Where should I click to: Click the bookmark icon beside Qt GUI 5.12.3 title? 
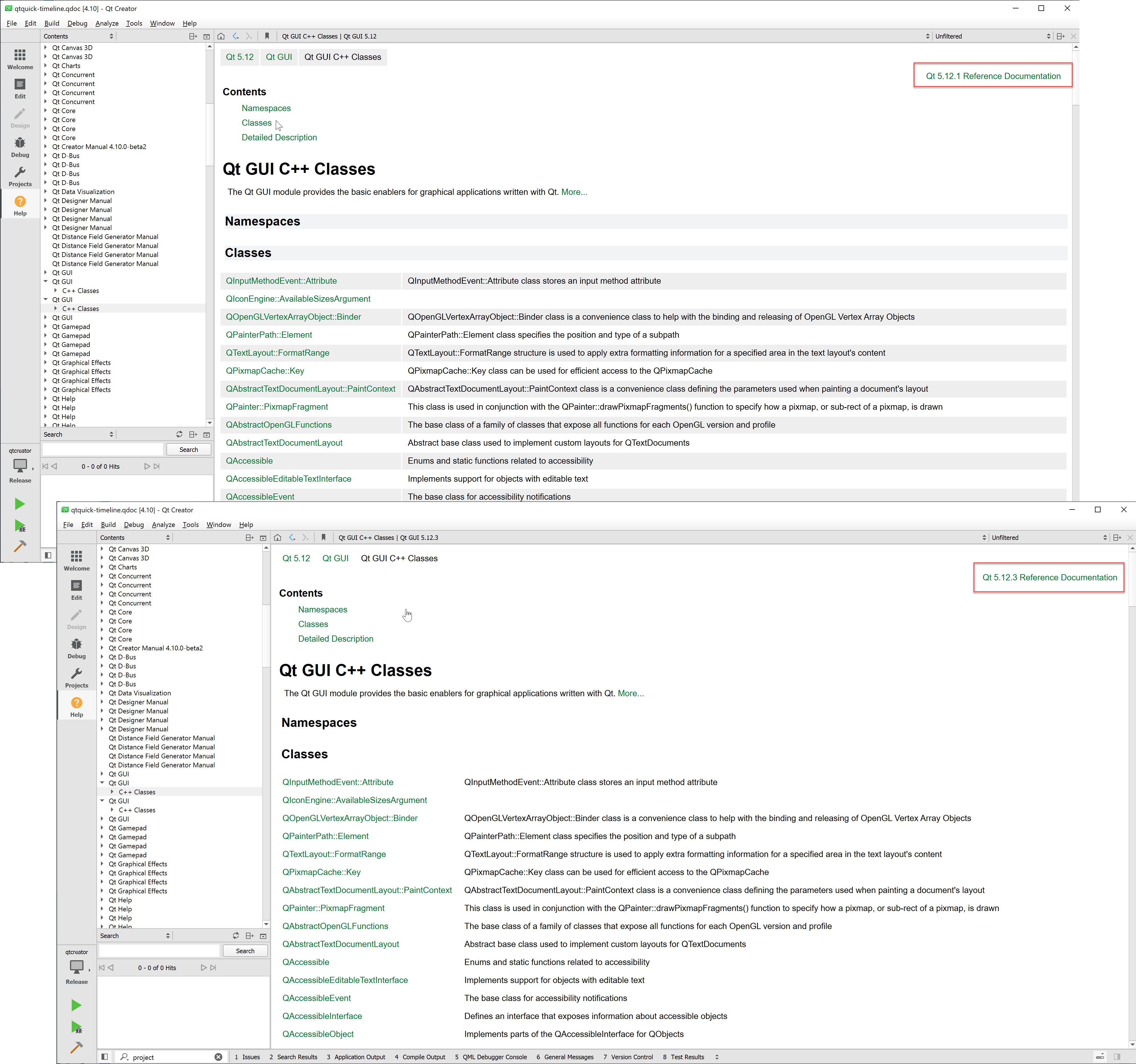(x=324, y=537)
